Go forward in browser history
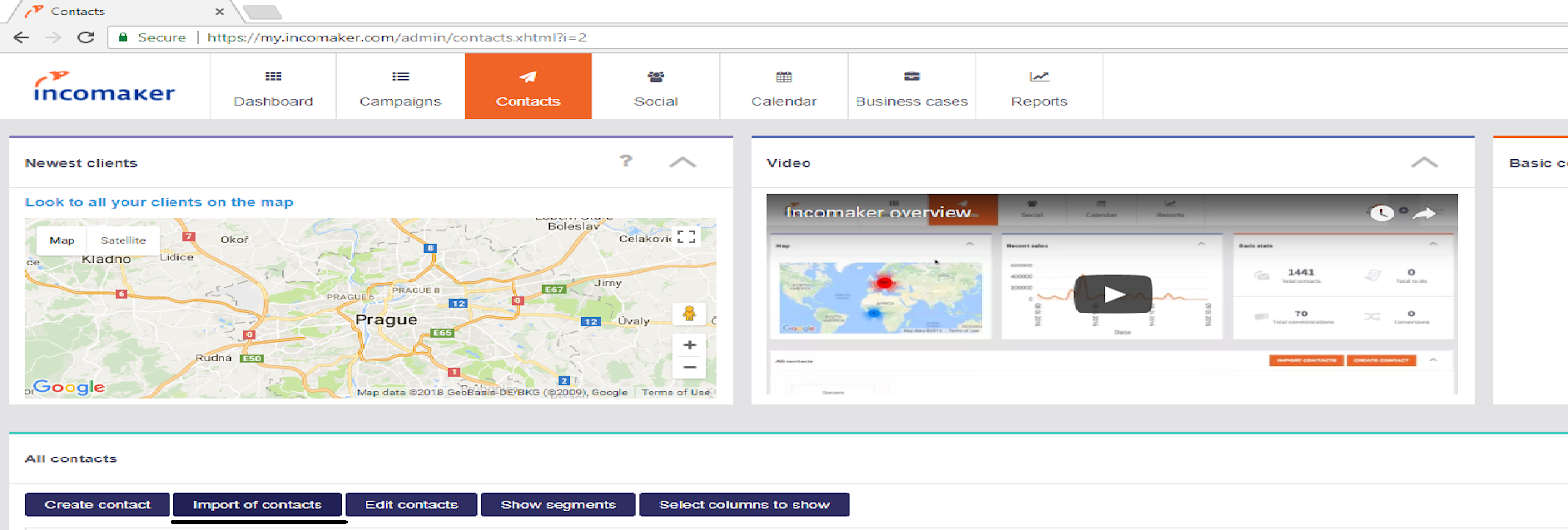The width and height of the screenshot is (1568, 530). tap(54, 37)
